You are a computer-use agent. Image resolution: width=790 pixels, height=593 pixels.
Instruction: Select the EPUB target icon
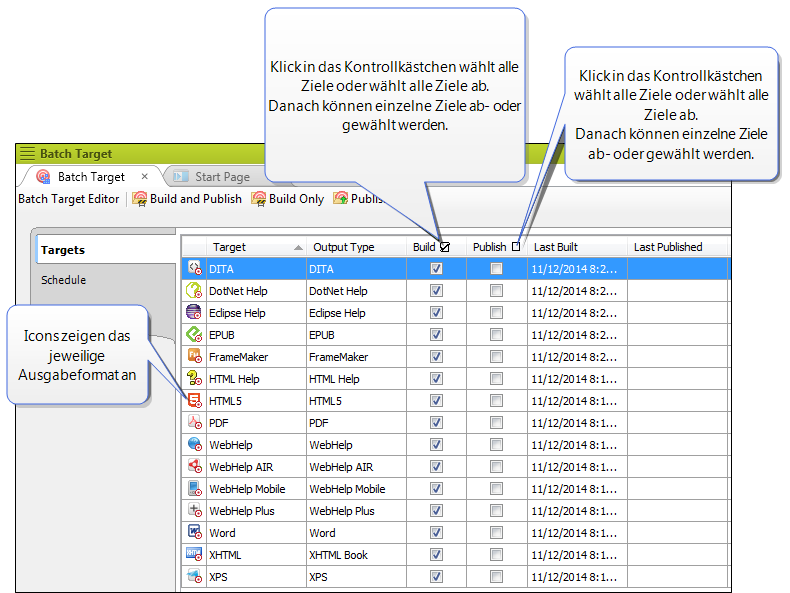point(194,334)
